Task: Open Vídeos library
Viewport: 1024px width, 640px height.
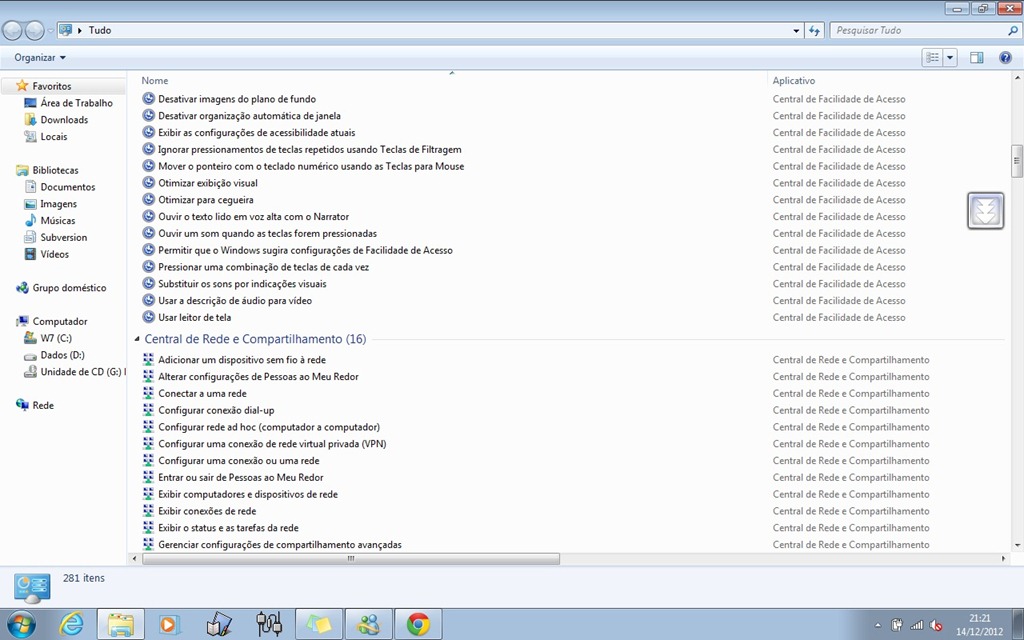Action: tap(54, 254)
